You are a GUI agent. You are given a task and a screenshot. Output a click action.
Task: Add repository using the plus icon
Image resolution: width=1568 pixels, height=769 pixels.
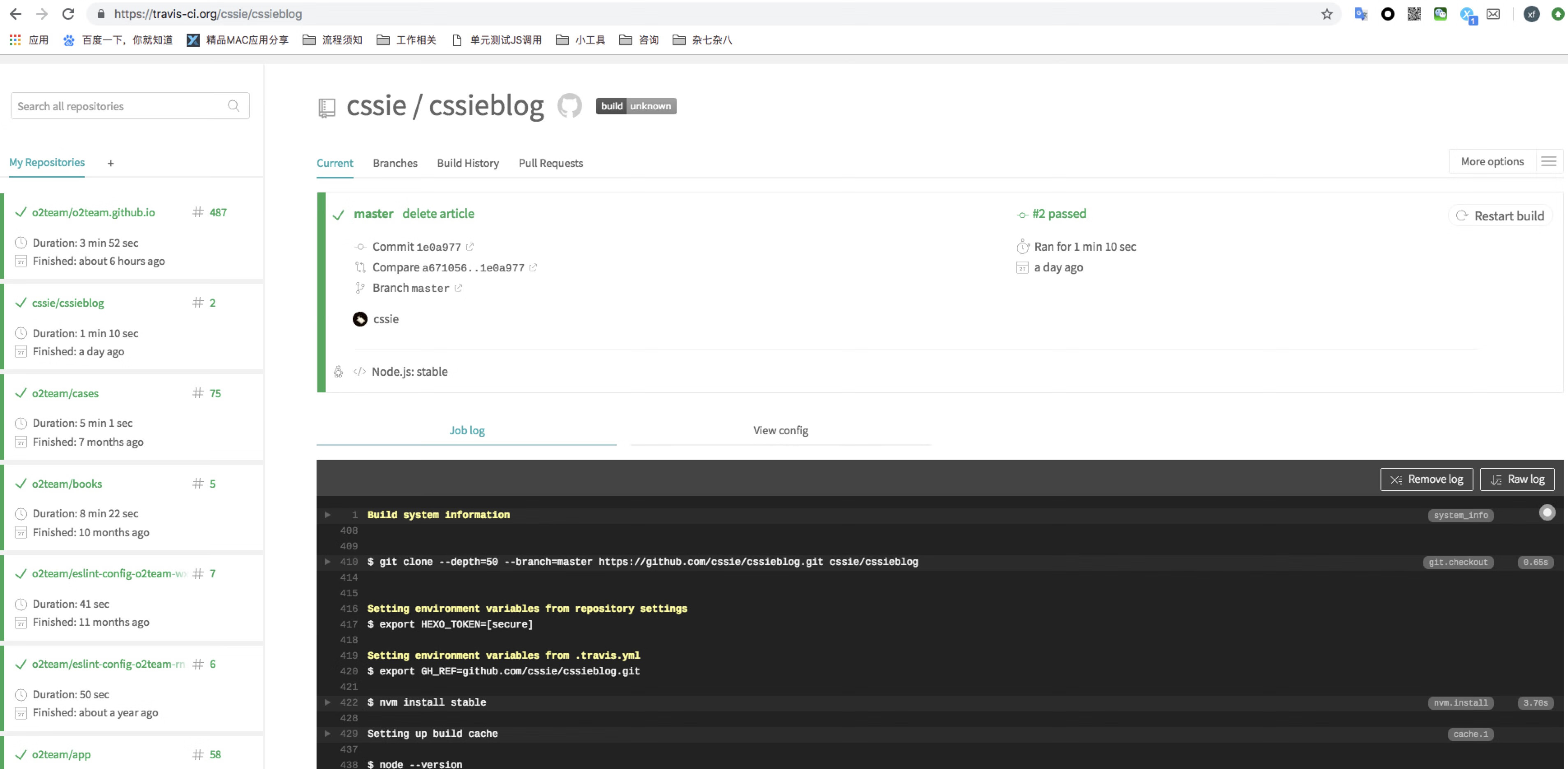pos(110,163)
